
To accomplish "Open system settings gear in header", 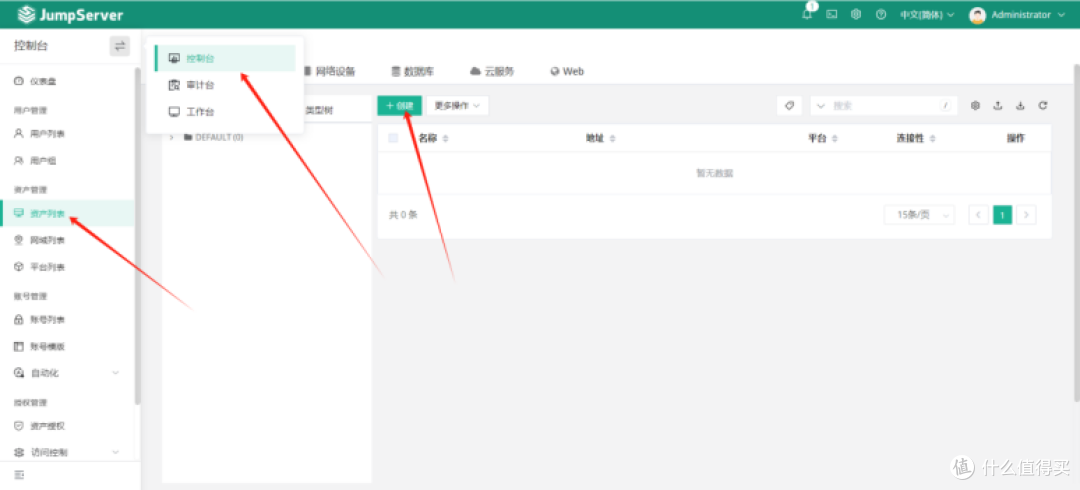I will pyautogui.click(x=856, y=14).
